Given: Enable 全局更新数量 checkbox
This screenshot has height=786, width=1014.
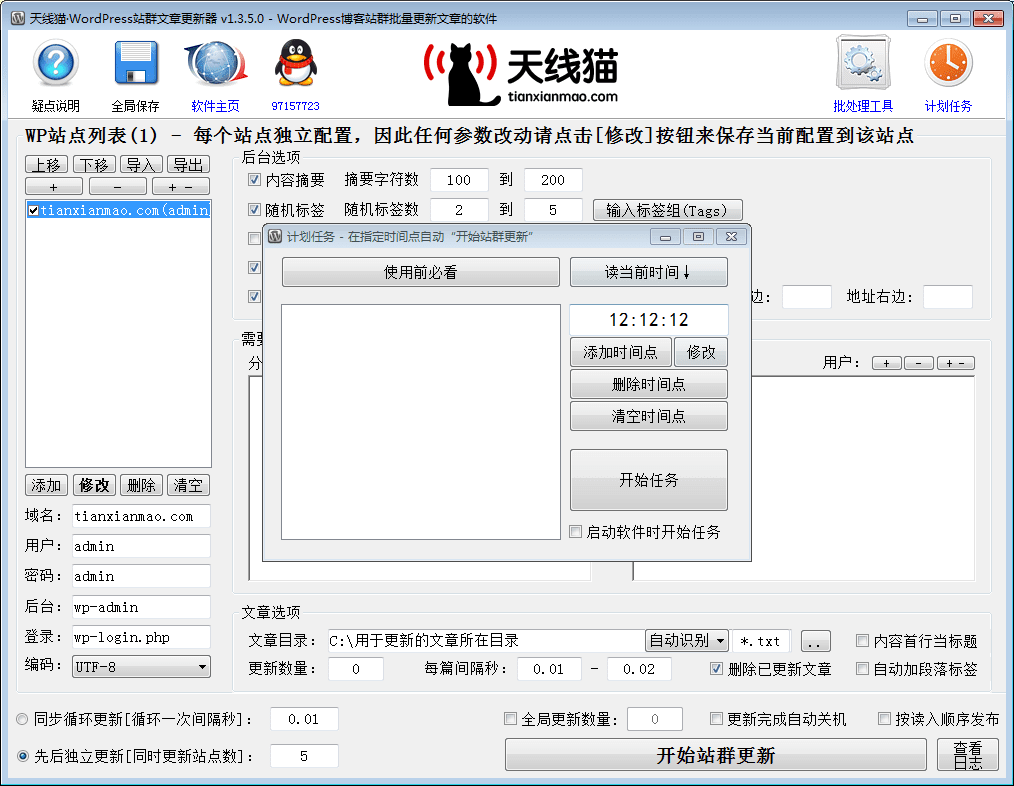Looking at the screenshot, I should (510, 719).
